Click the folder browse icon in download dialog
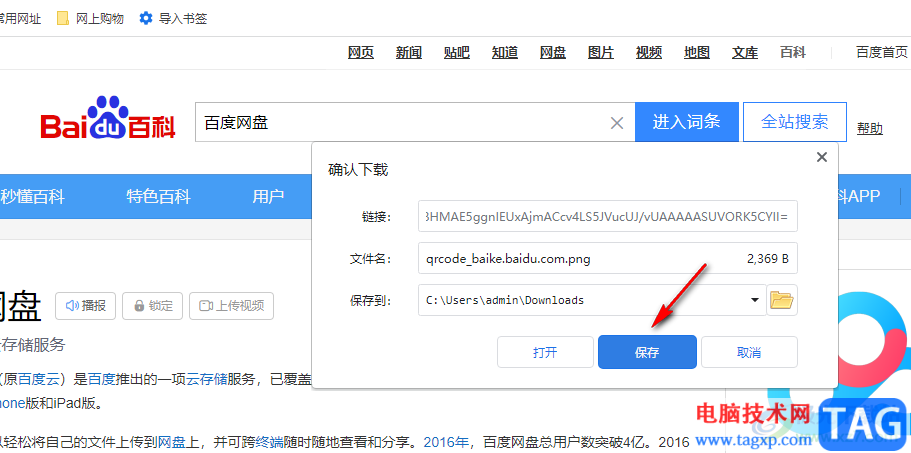The width and height of the screenshot is (911, 453). 781,300
